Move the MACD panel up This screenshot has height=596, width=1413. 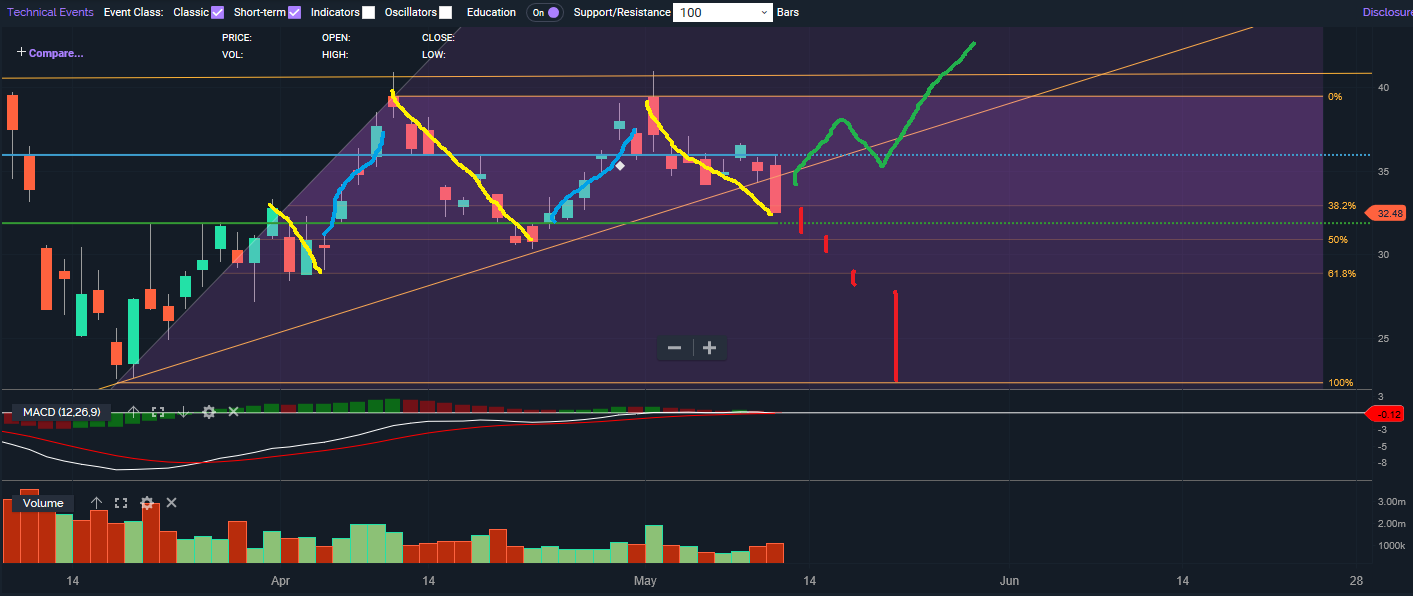(133, 412)
